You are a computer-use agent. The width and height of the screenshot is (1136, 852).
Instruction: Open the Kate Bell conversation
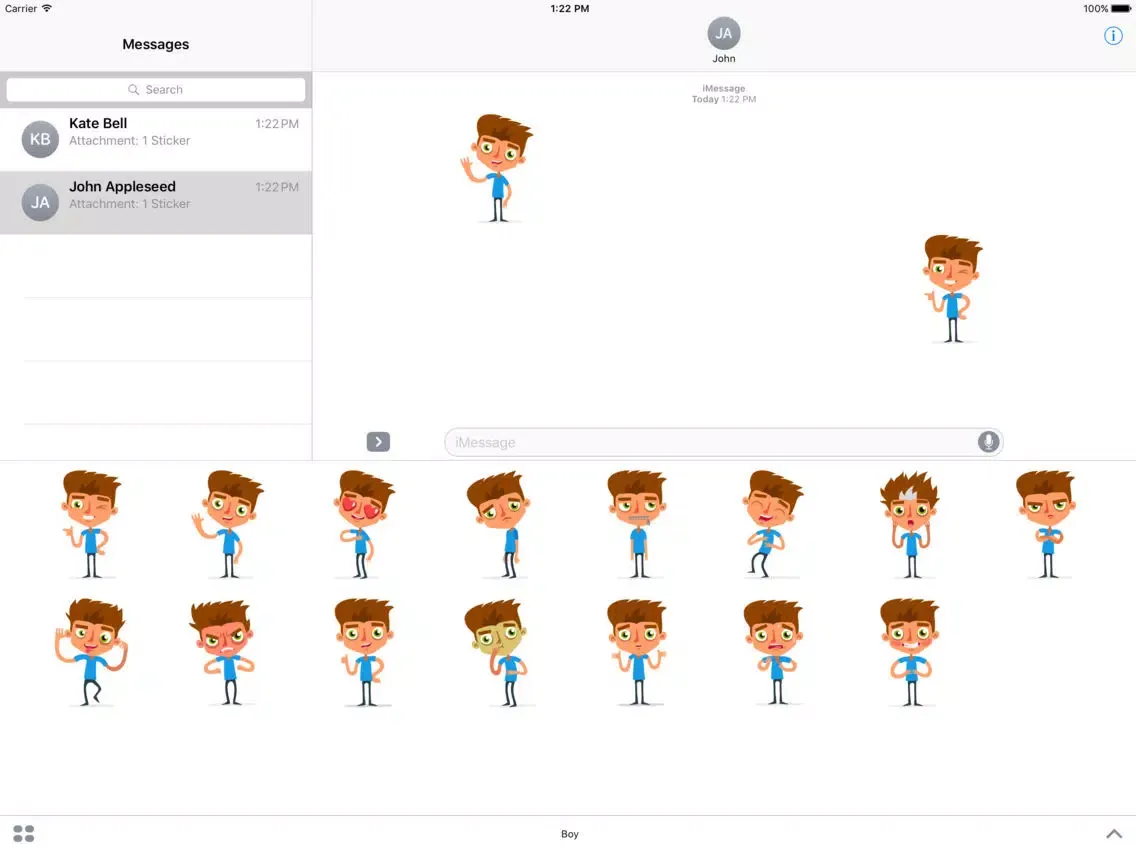point(156,139)
